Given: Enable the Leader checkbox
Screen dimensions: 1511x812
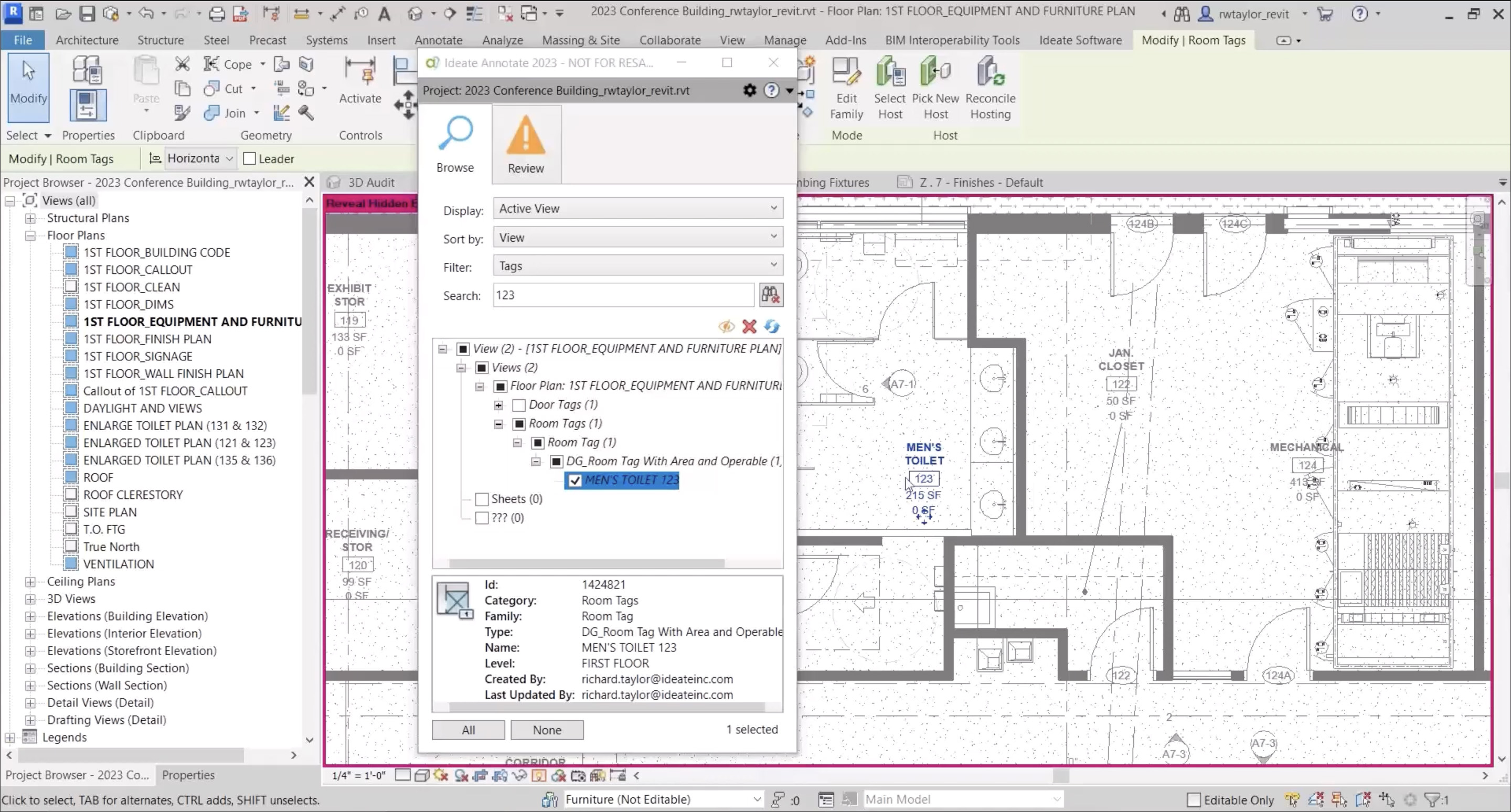Looking at the screenshot, I should [x=250, y=159].
